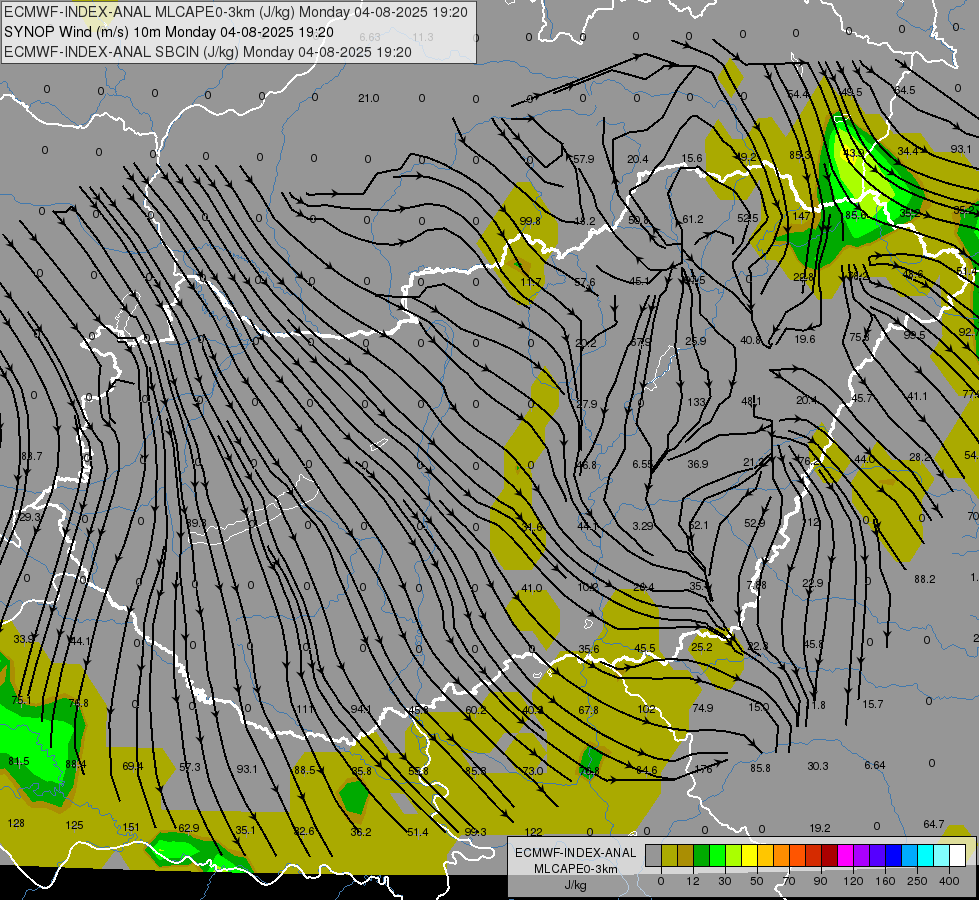Click the map value 7.88
Viewport: 979px width, 900px height.
[757, 585]
